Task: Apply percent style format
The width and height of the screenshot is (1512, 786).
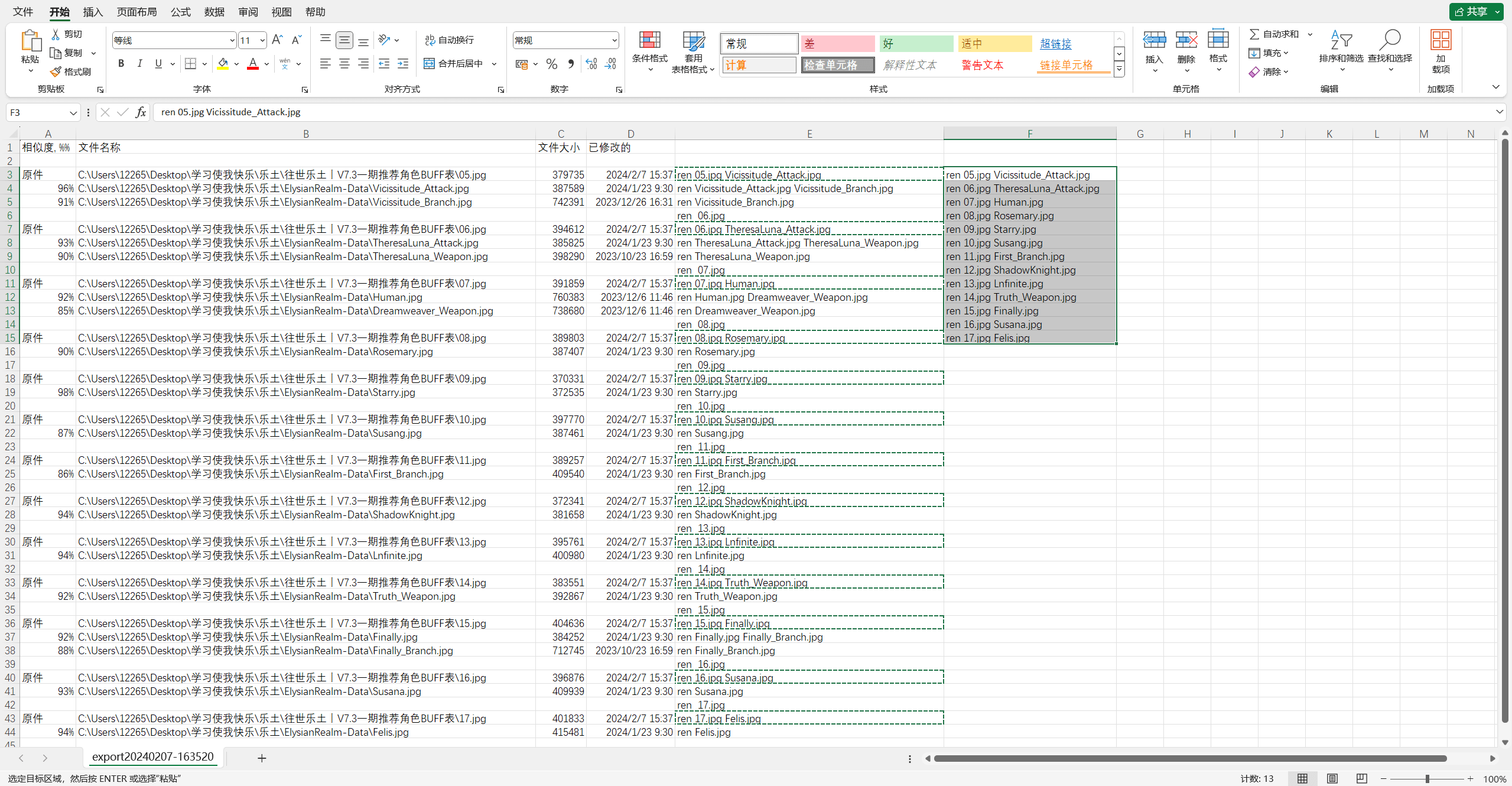Action: pos(551,64)
